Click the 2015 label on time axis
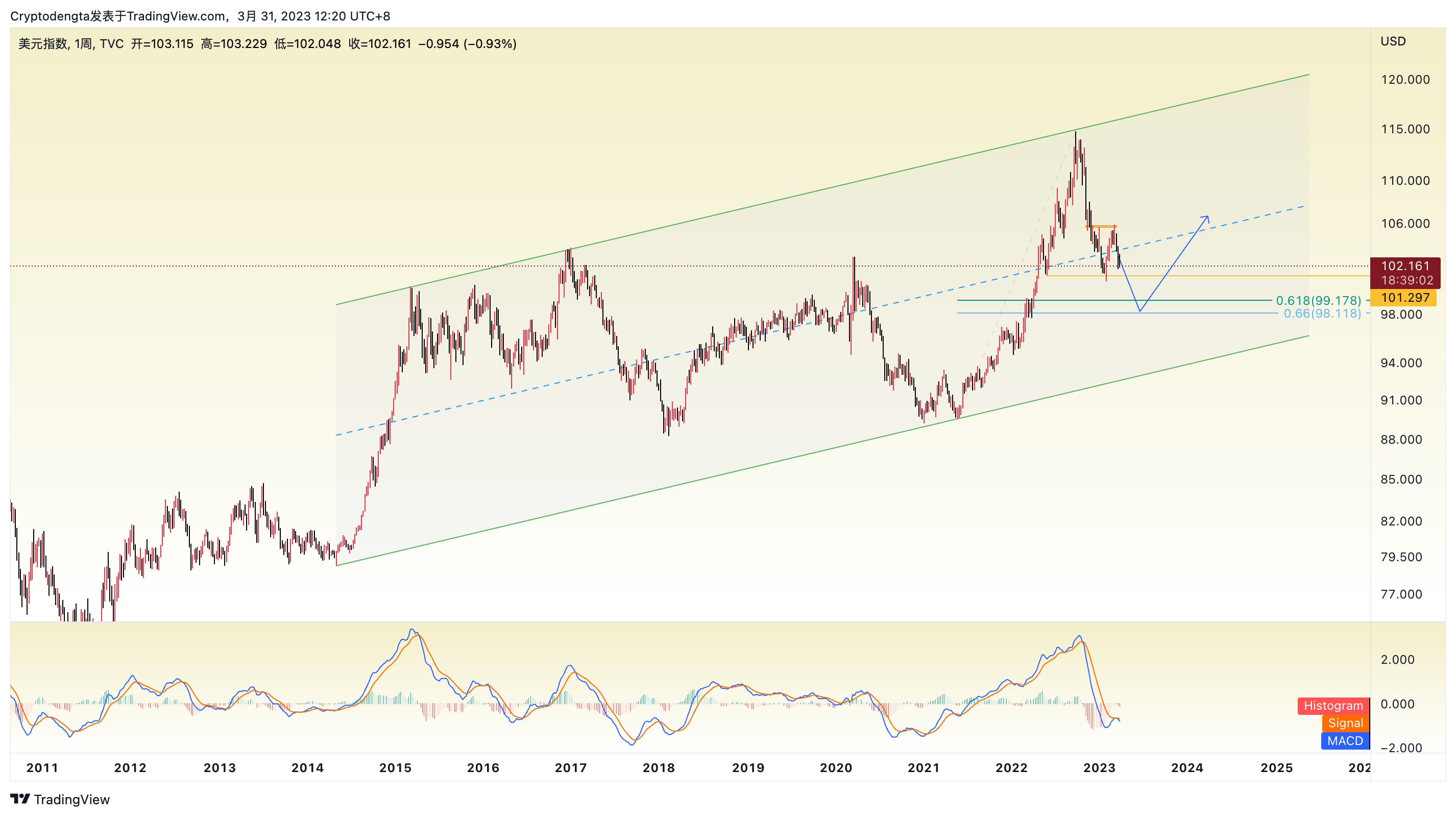Image resolution: width=1456 pixels, height=817 pixels. click(395, 768)
